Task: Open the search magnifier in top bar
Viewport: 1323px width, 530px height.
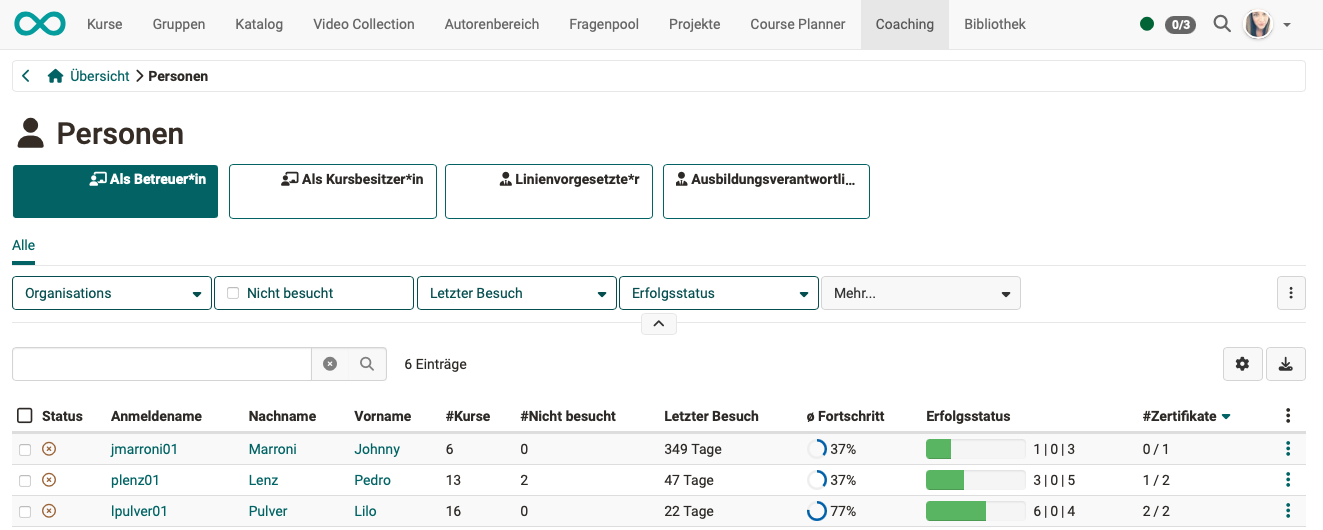Action: click(1221, 24)
